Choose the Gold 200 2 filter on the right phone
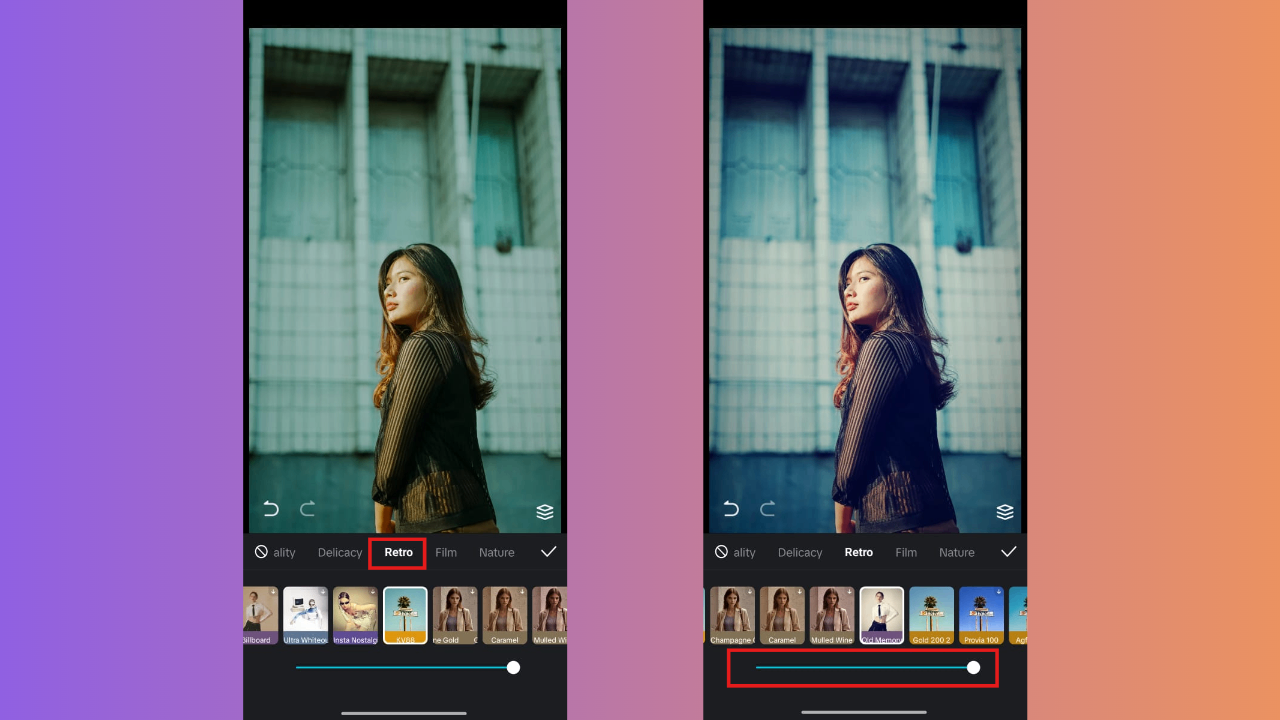 click(932, 615)
